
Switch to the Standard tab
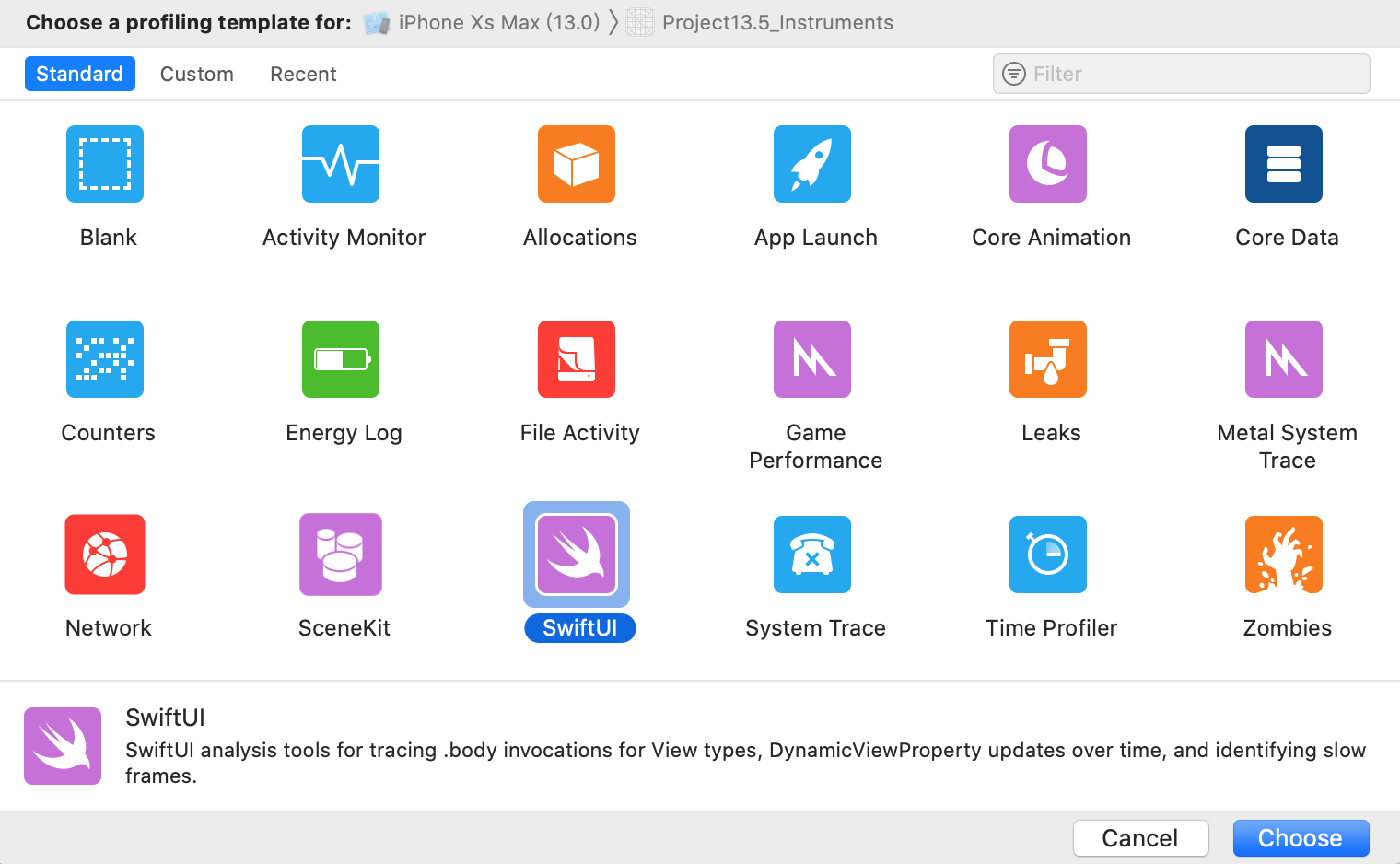[x=80, y=74]
